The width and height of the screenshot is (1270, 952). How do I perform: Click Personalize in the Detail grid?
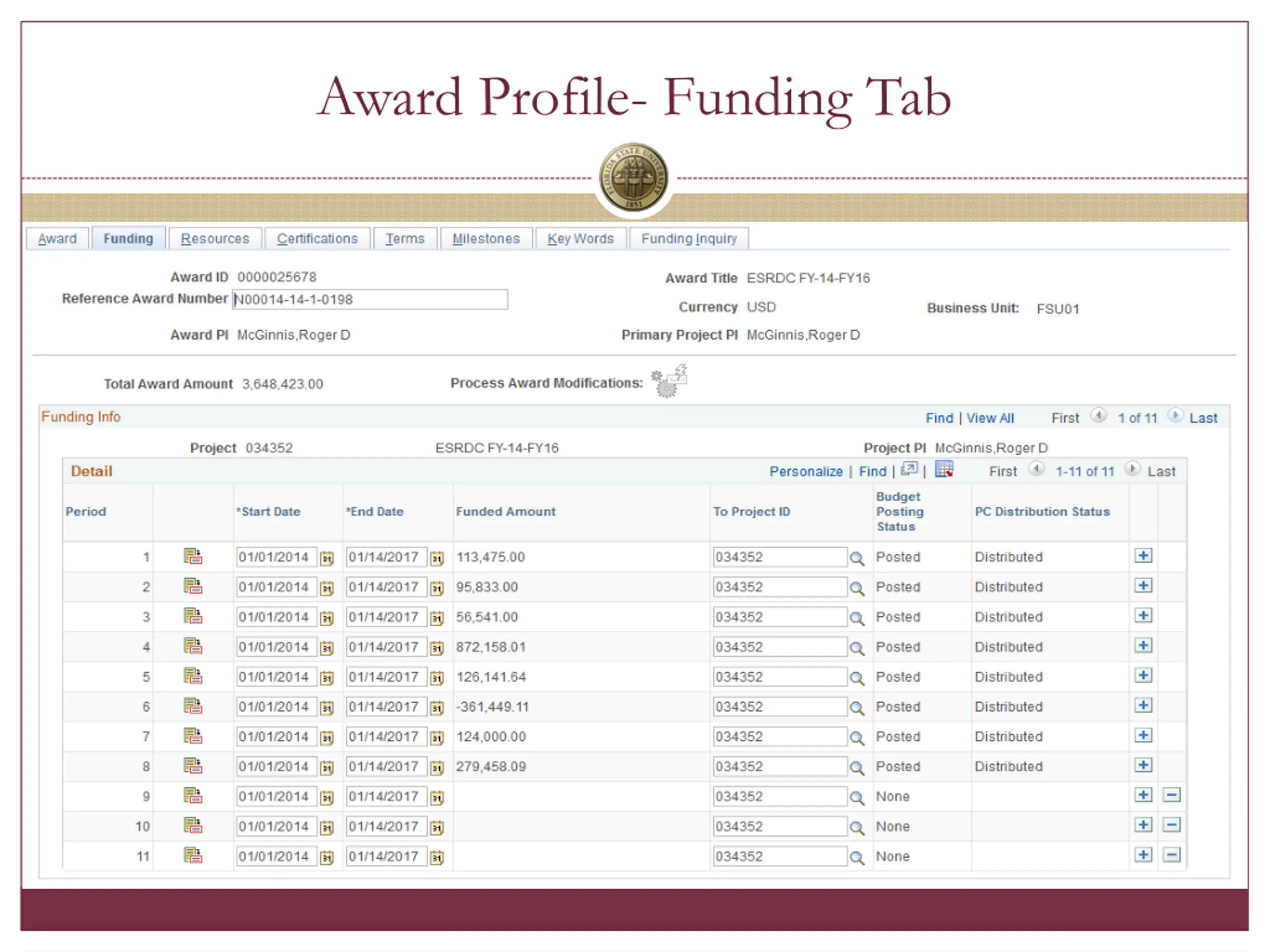(x=806, y=471)
